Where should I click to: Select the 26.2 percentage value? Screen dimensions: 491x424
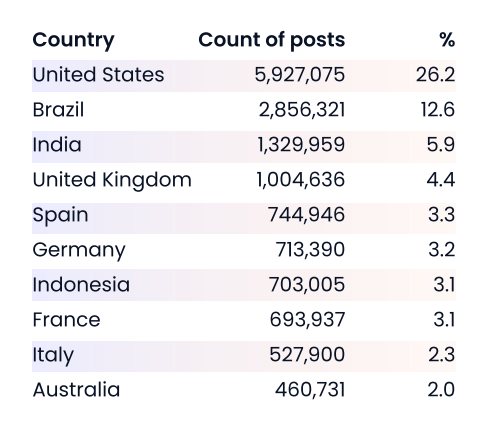[x=435, y=74]
